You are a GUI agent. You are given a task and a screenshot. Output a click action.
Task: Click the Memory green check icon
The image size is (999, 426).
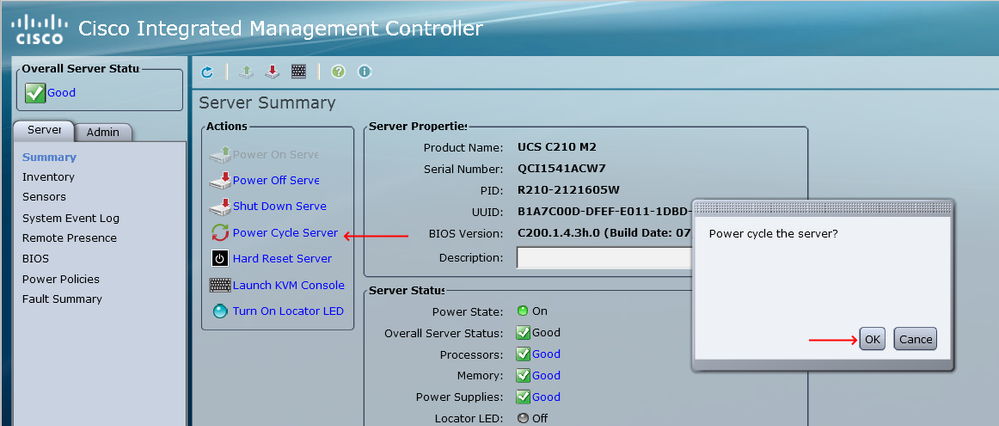click(523, 376)
